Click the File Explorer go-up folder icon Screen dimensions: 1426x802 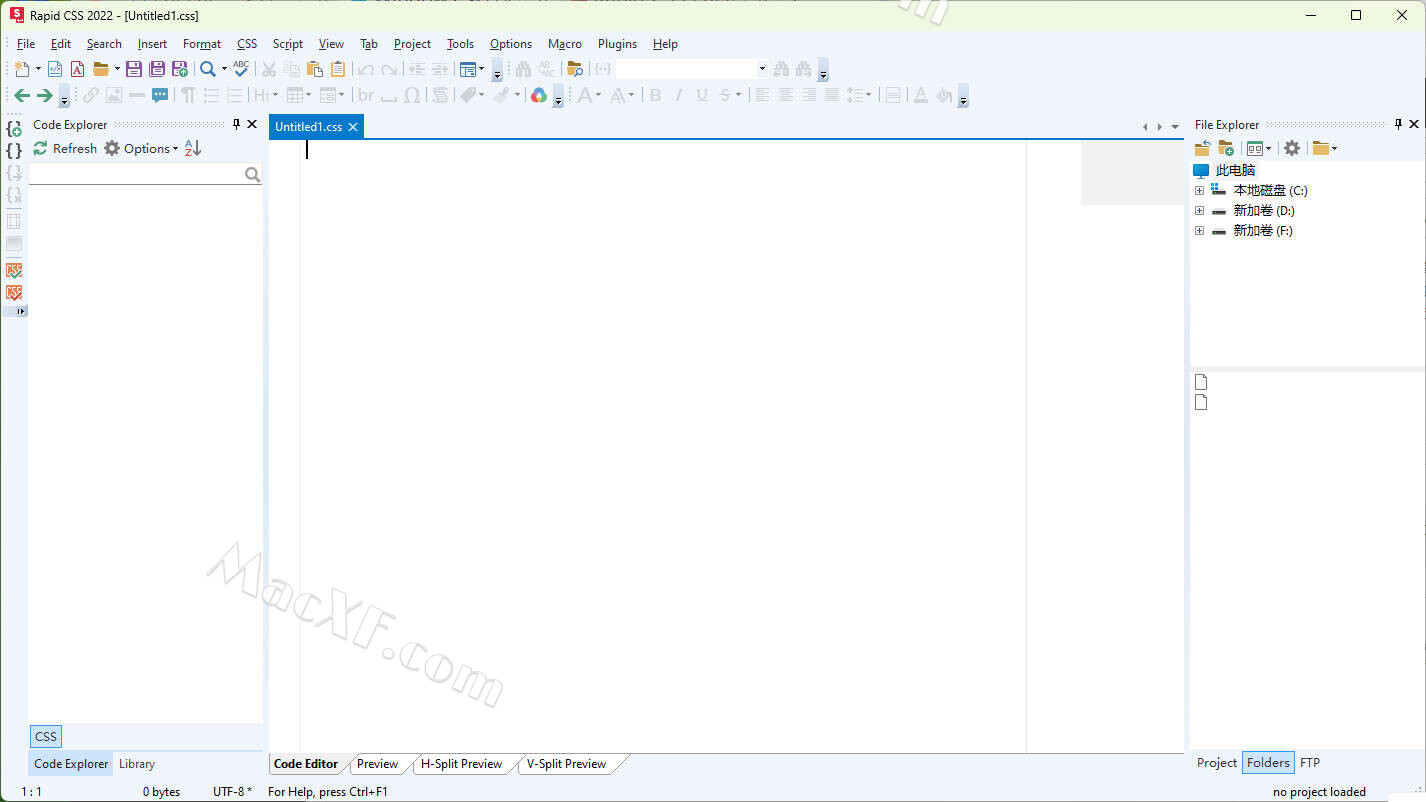tap(1202, 148)
